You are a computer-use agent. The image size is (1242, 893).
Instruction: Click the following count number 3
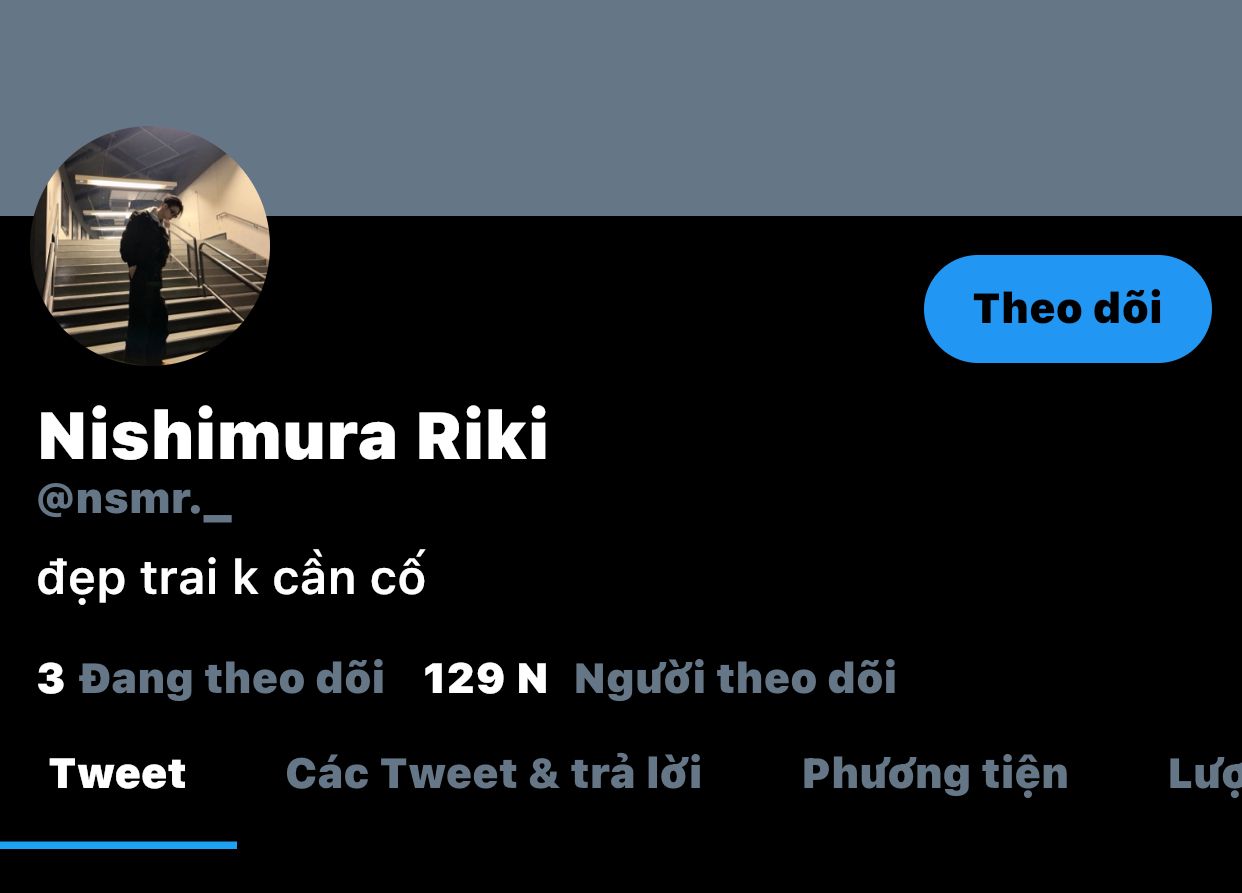click(x=51, y=679)
